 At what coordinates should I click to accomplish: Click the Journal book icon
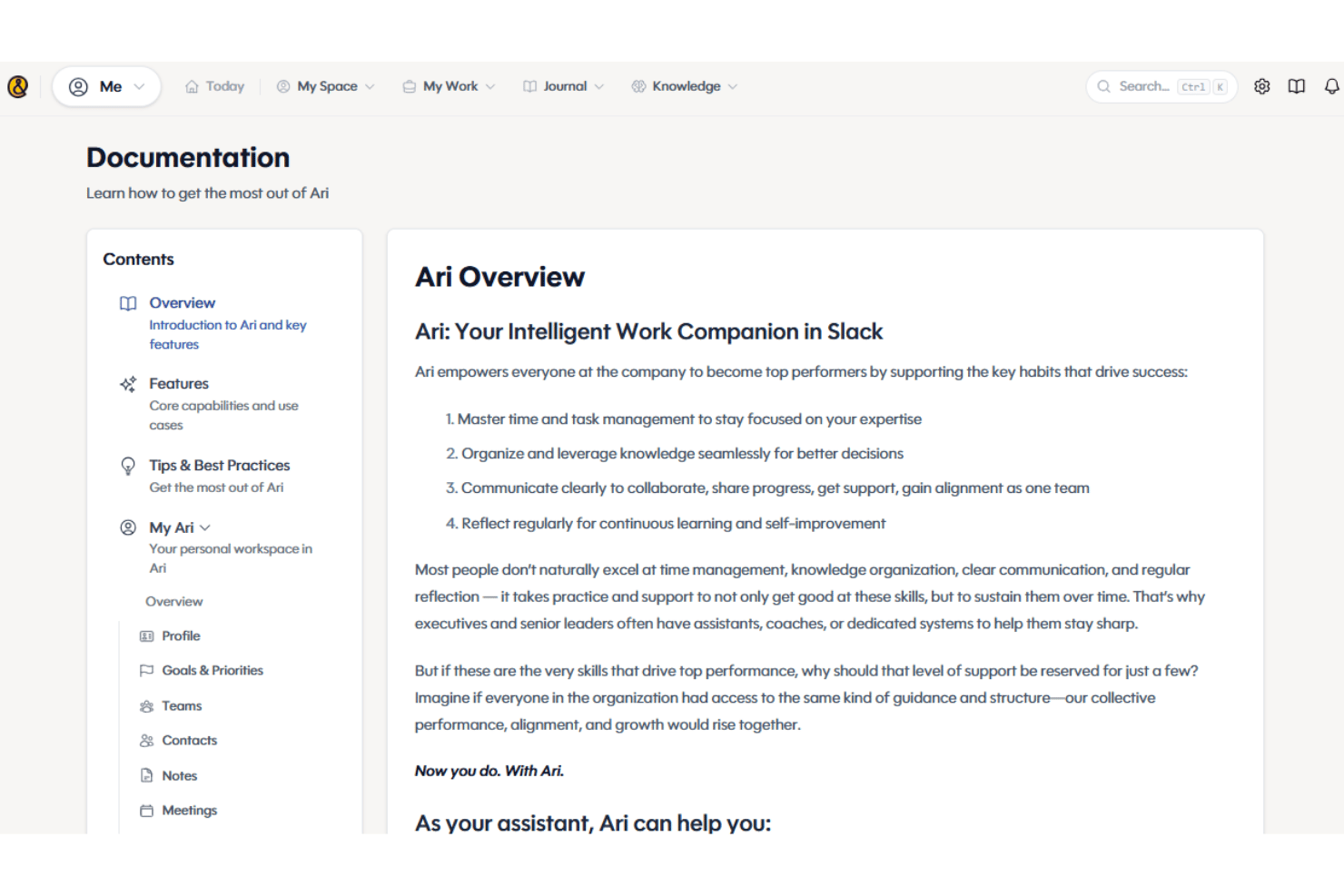coord(529,86)
